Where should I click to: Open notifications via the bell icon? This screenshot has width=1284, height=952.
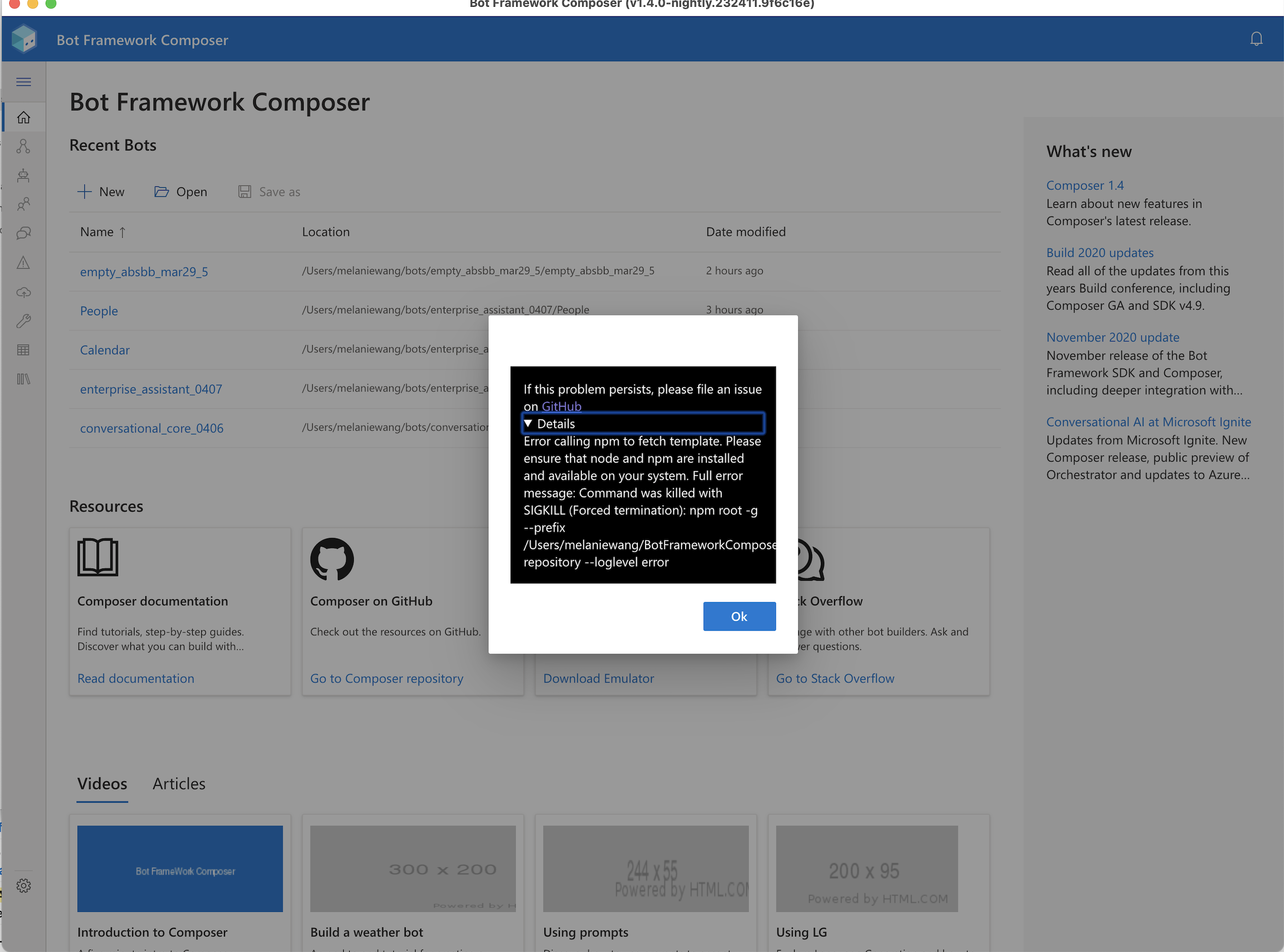point(1256,39)
